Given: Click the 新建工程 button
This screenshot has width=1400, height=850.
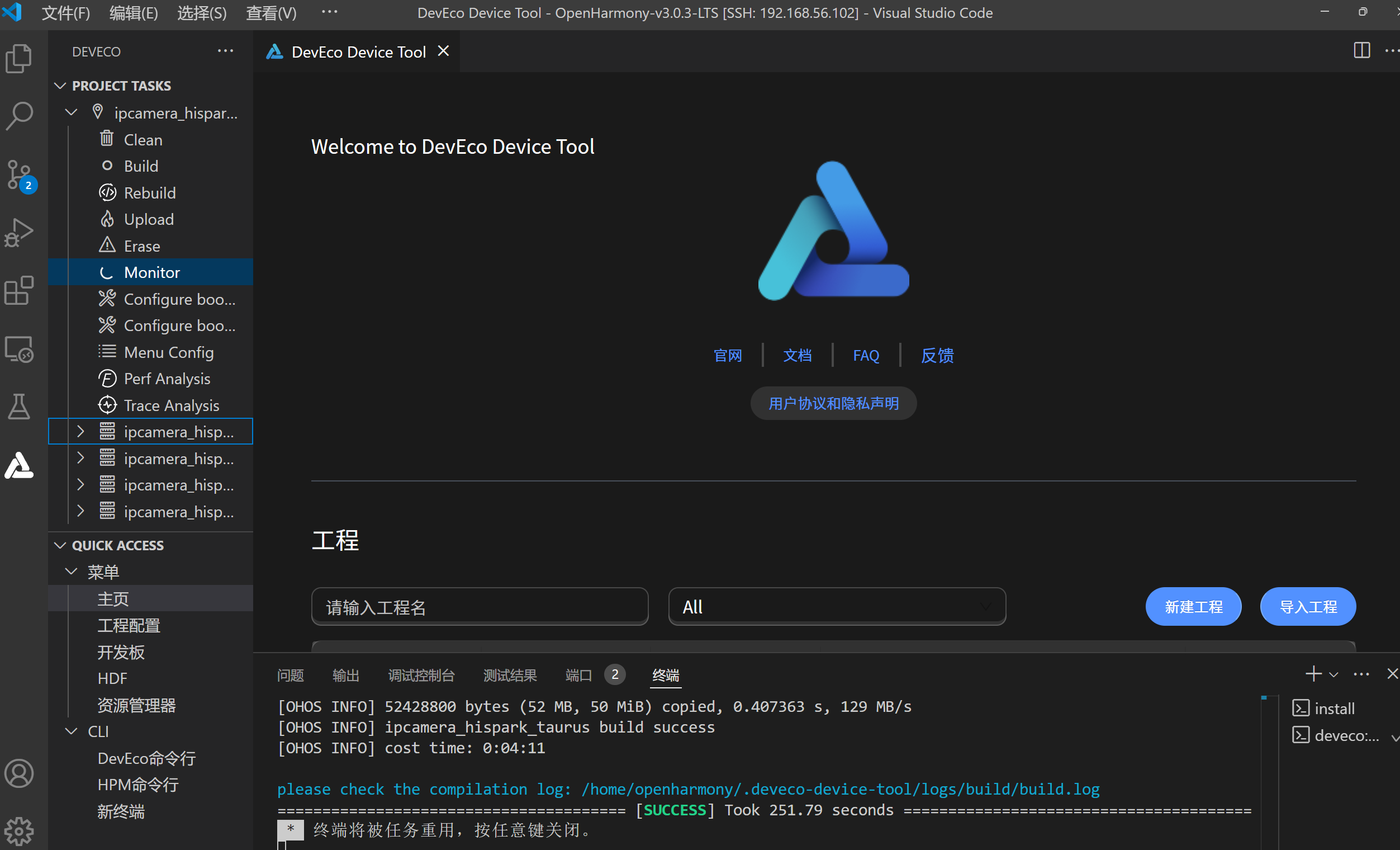Looking at the screenshot, I should (x=1193, y=607).
